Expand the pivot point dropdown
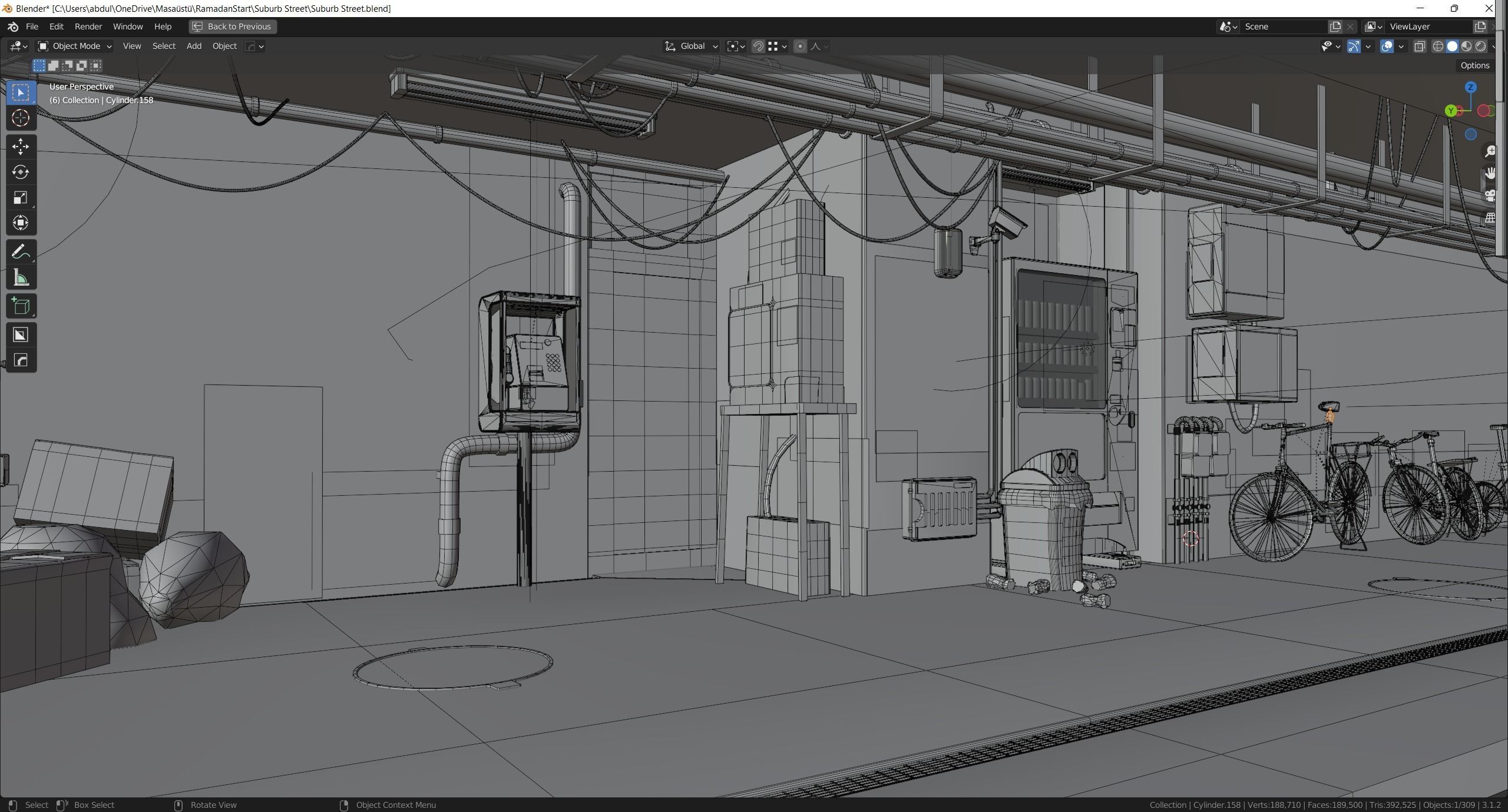 tap(736, 46)
